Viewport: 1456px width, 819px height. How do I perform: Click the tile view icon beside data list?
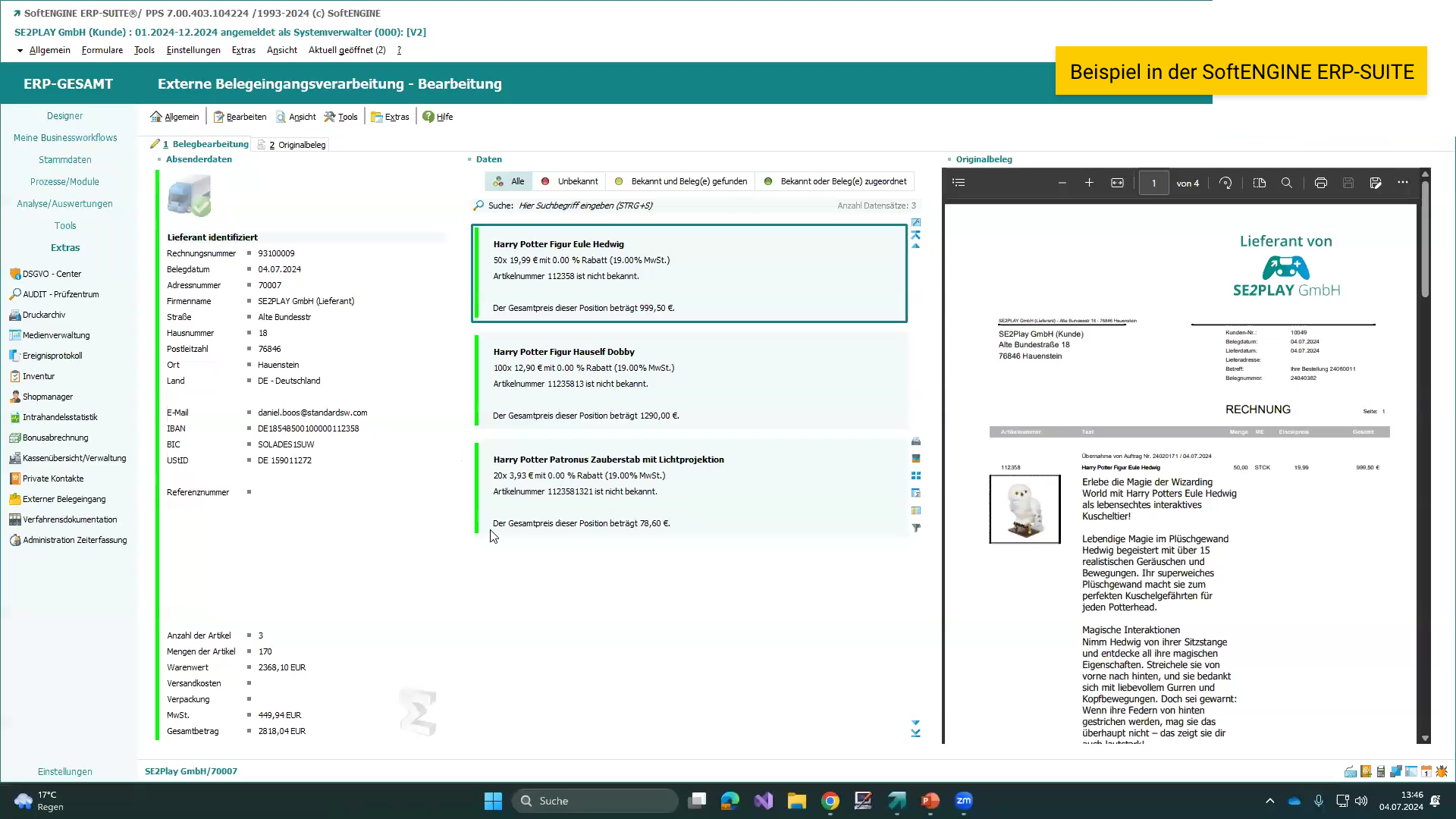pos(916,475)
